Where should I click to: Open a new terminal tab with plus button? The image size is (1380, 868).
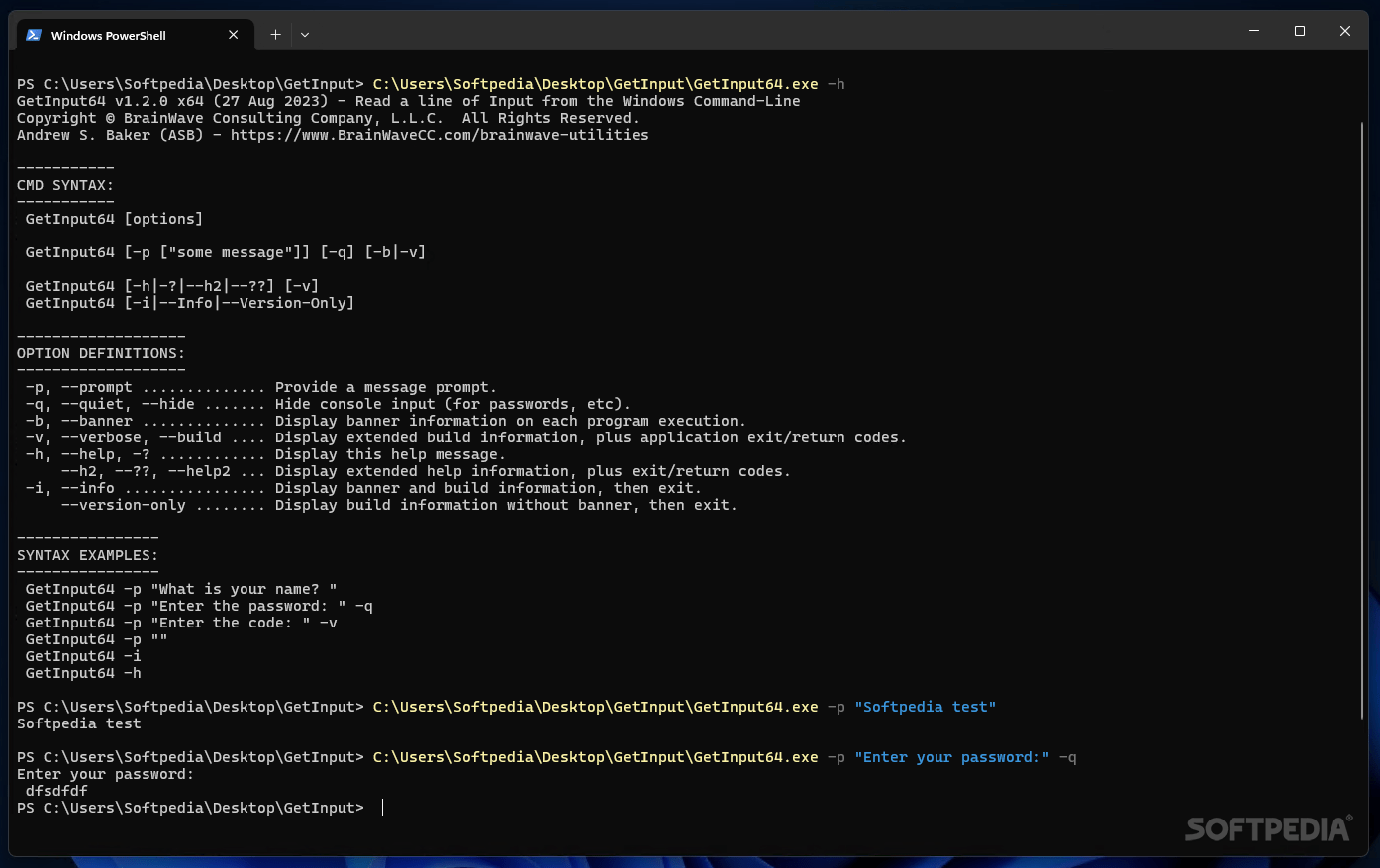coord(275,35)
